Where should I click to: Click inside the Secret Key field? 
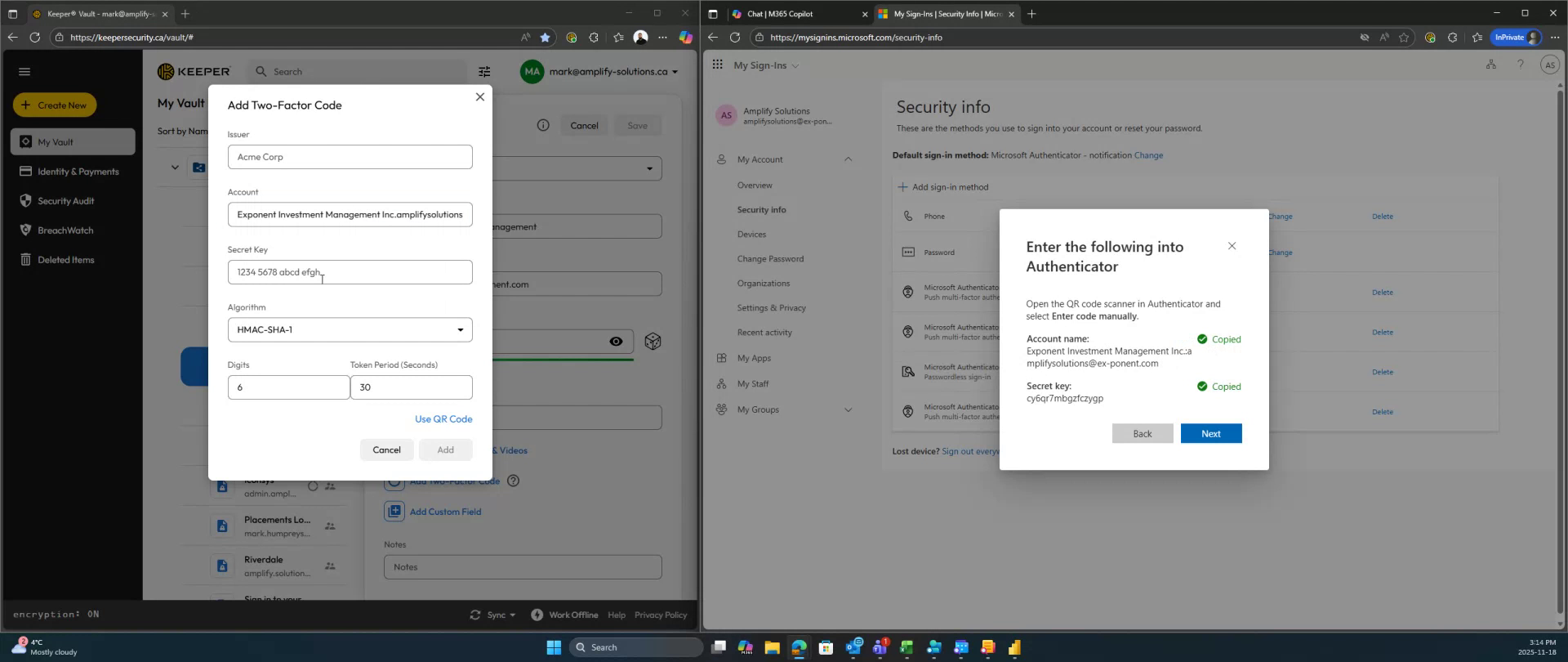350,272
